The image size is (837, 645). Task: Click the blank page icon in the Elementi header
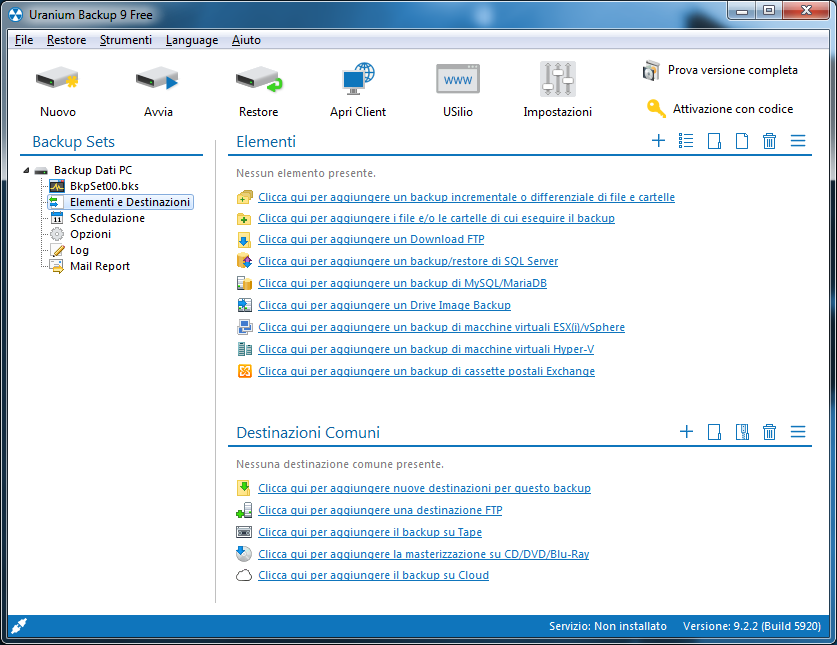[742, 141]
